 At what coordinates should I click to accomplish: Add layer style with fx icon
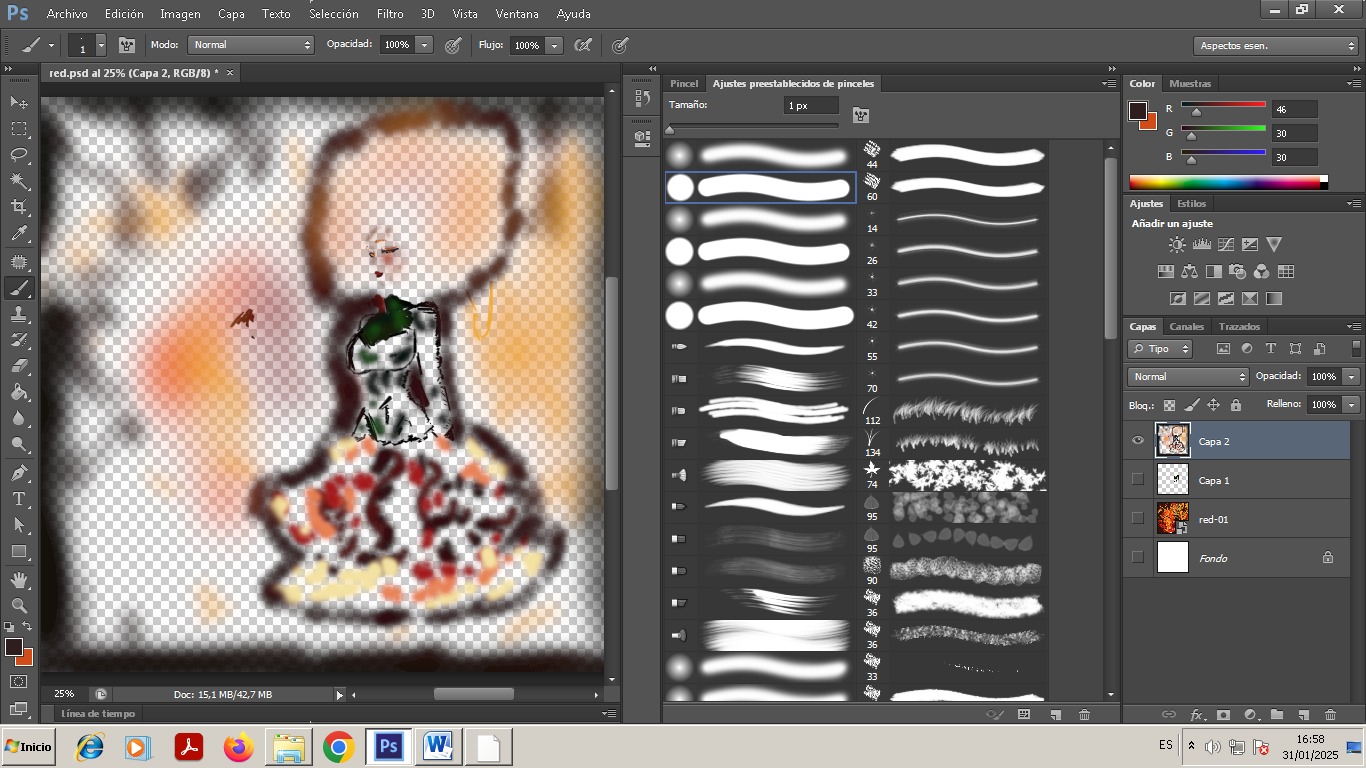(x=1197, y=714)
